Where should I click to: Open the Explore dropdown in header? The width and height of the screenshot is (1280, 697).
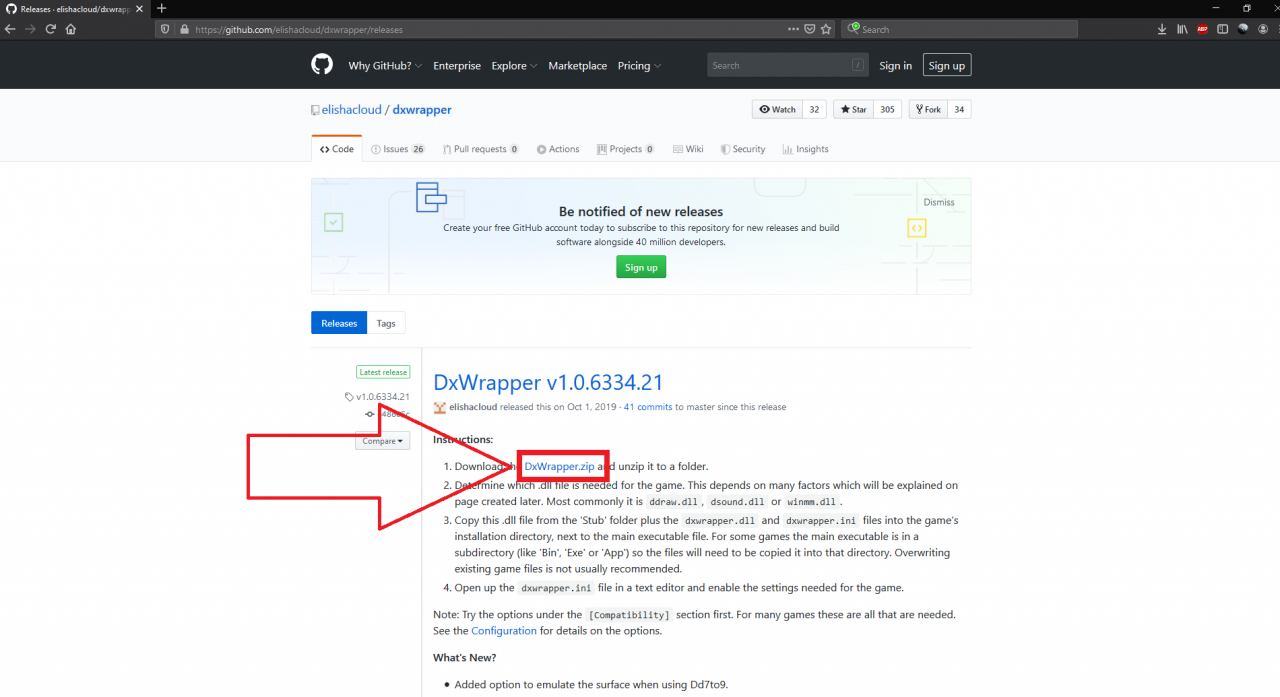point(514,66)
